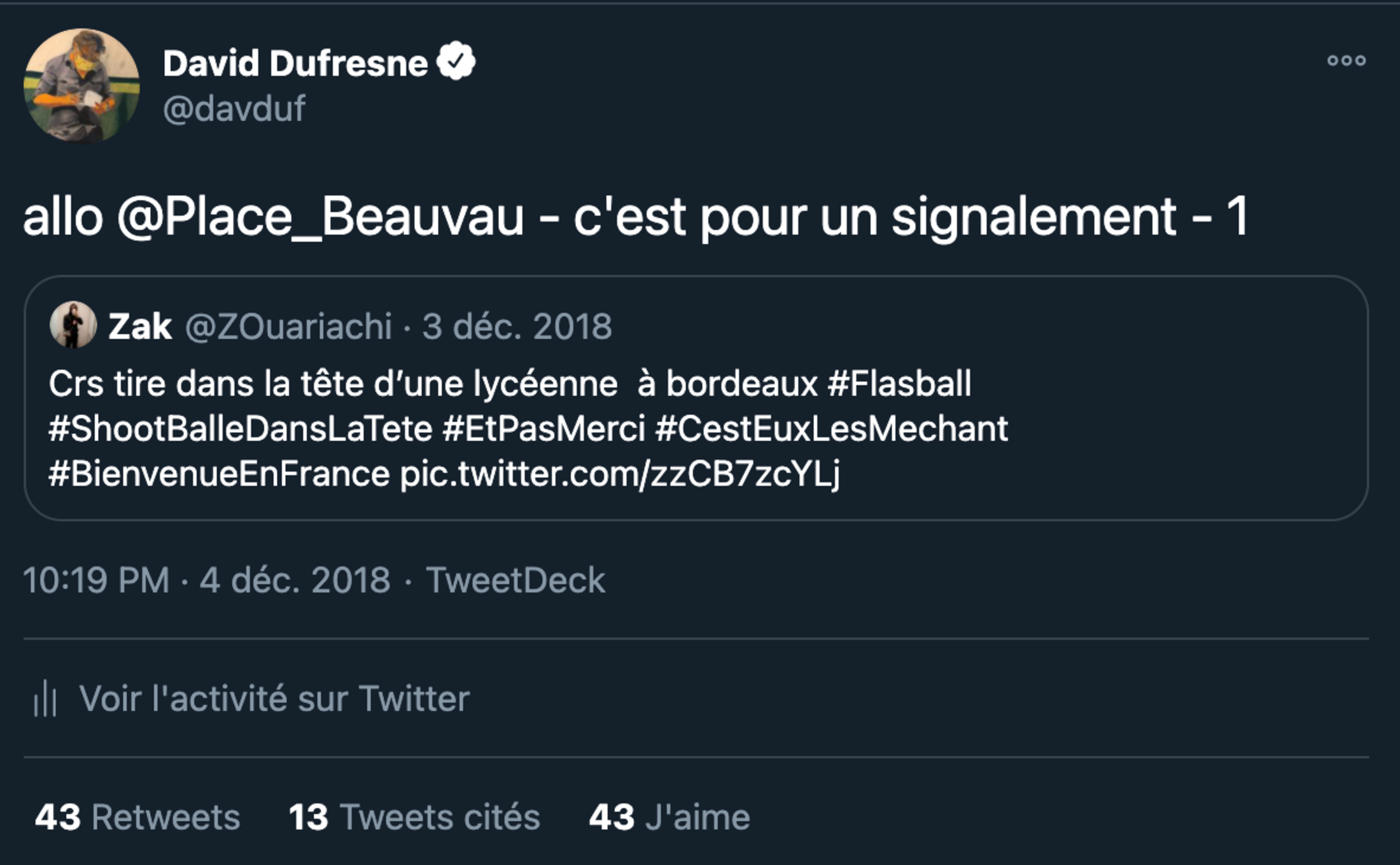The width and height of the screenshot is (1400, 865).
Task: Click the analytics bar chart icon
Action: 45,698
